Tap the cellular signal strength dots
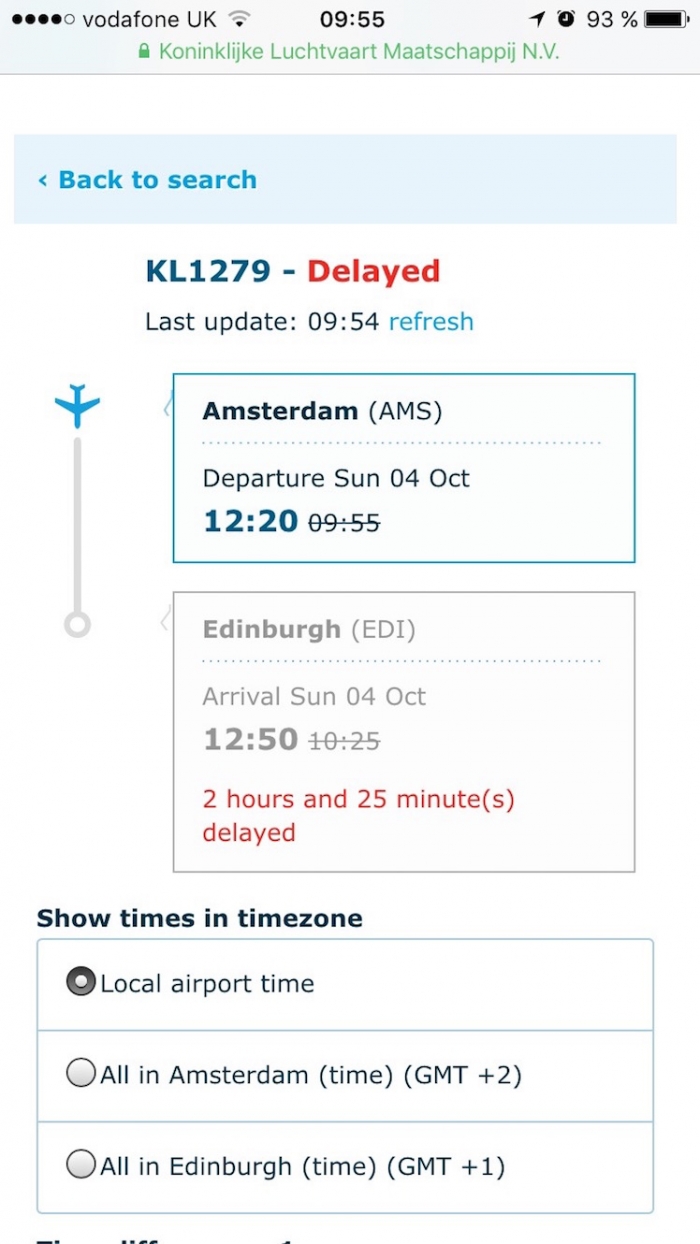Viewport: 700px width, 1244px height. click(x=41, y=19)
